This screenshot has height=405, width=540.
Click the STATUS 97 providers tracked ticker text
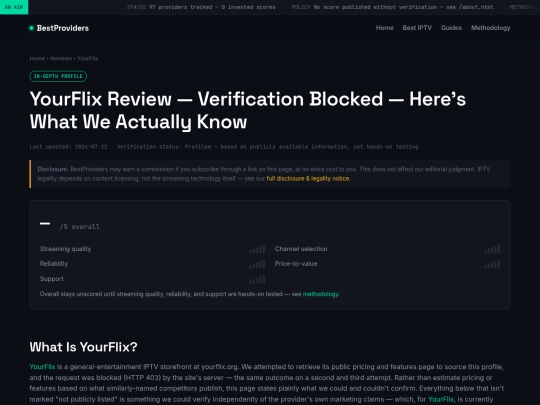tap(201, 7)
